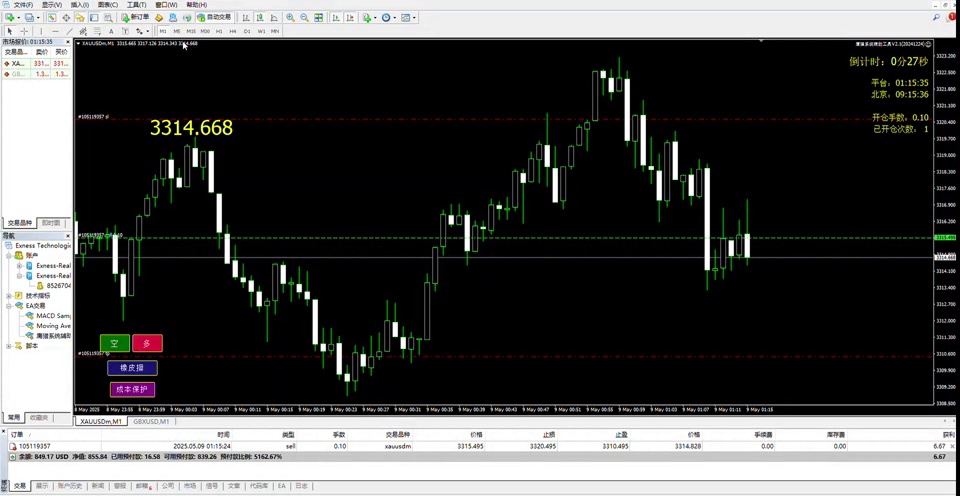Open the 文件(F) menu
Viewport: 960px width, 496px height.
(23, 5)
